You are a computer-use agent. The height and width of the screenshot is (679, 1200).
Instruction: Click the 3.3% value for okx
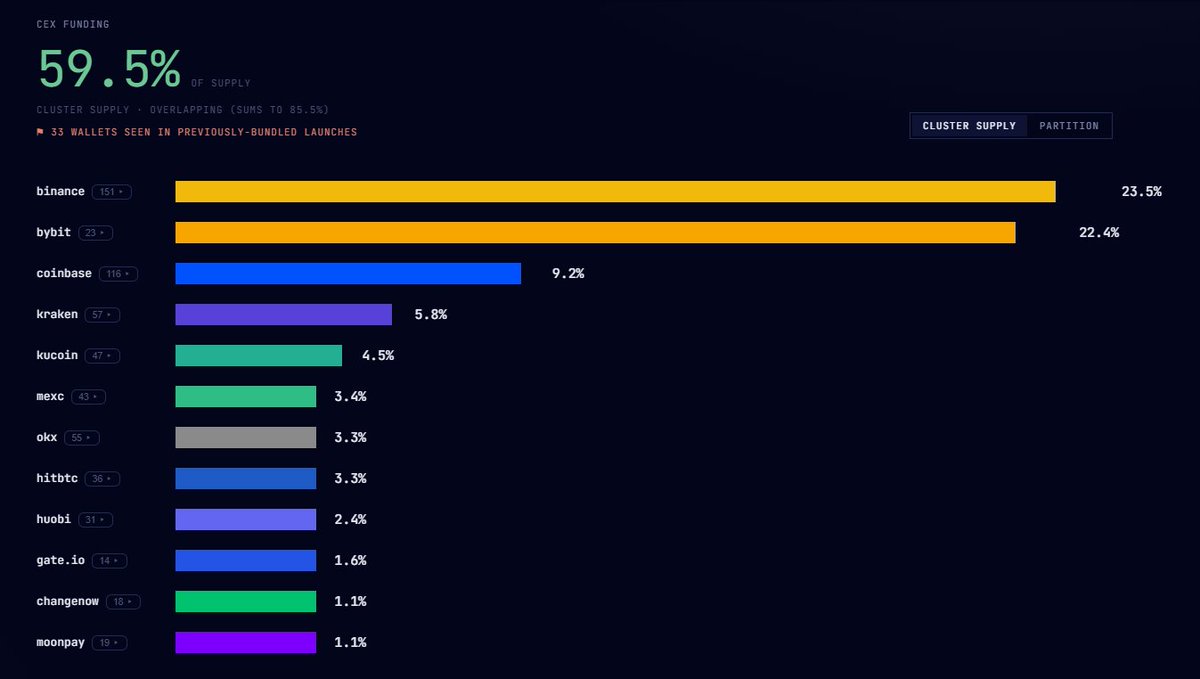350,437
